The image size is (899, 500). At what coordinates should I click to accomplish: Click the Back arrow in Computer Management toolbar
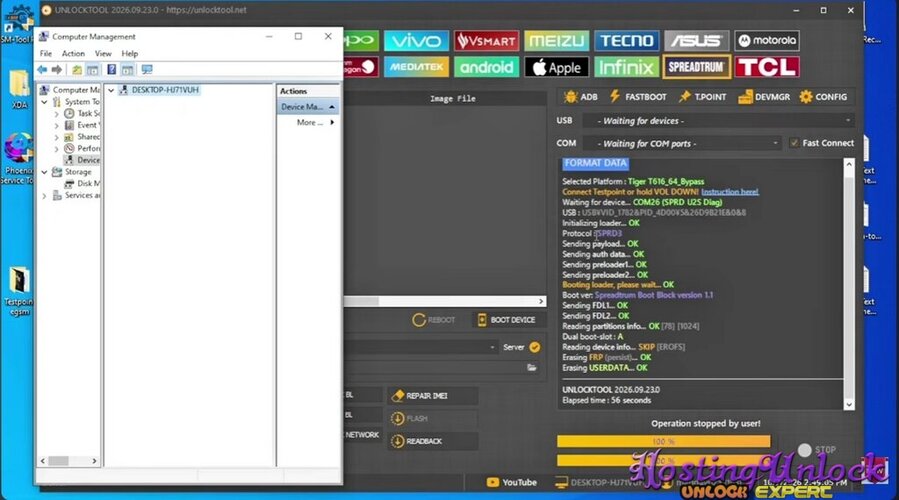click(x=42, y=69)
